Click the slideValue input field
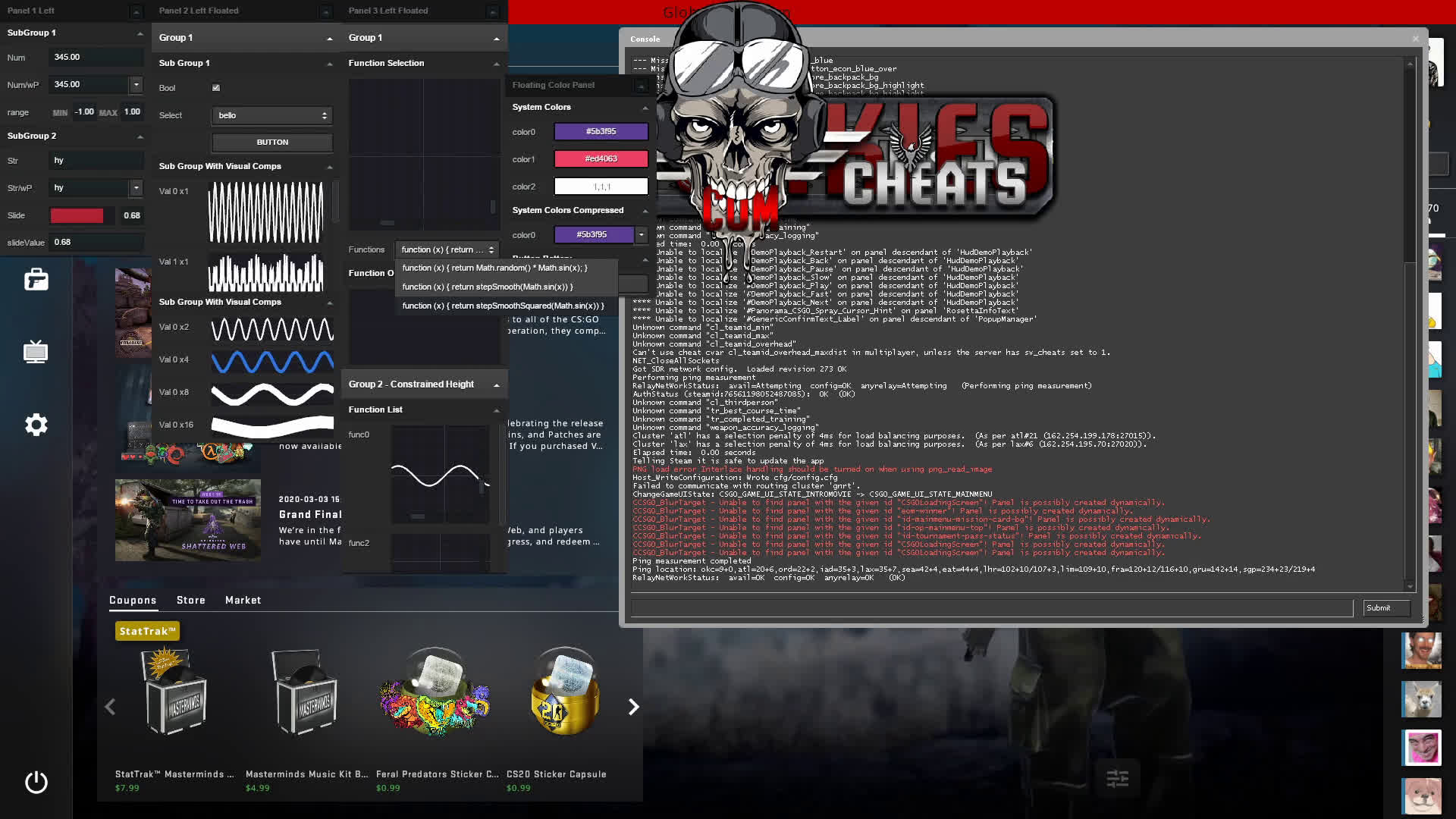 point(96,242)
